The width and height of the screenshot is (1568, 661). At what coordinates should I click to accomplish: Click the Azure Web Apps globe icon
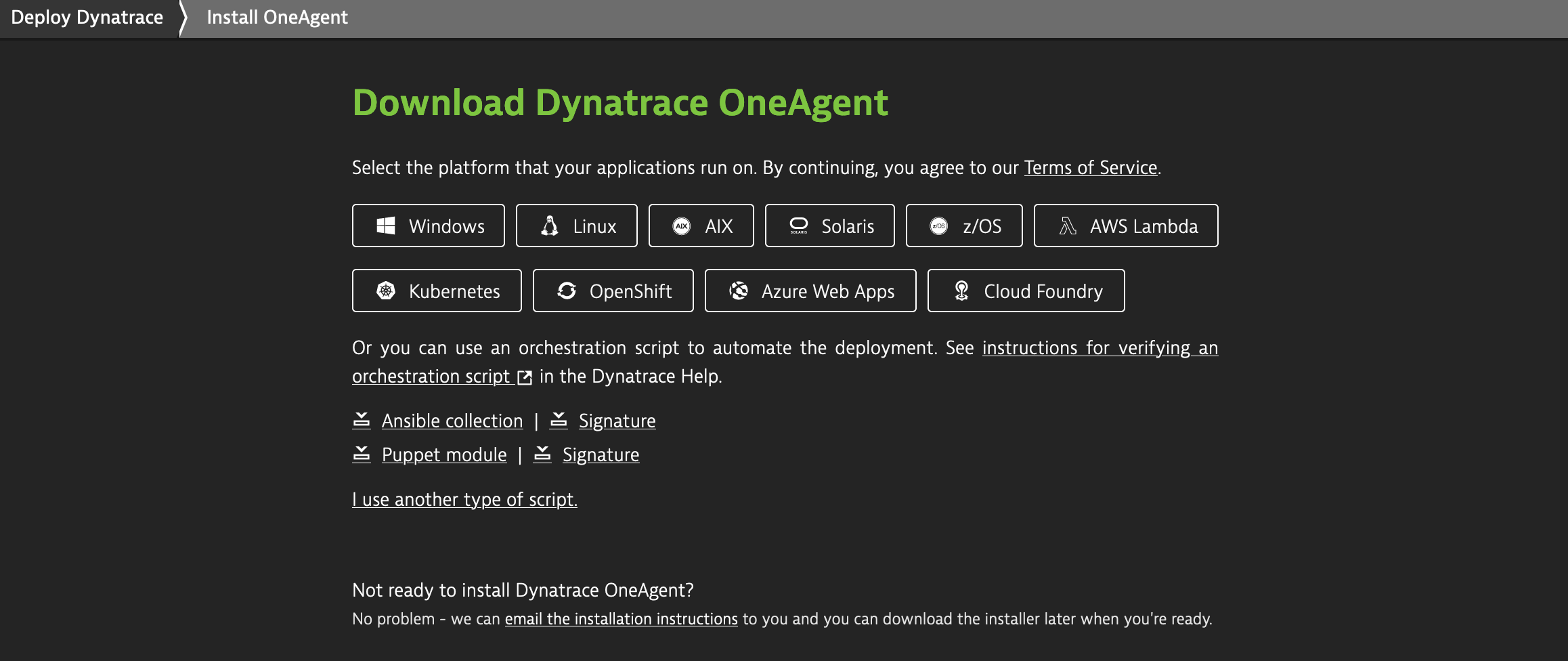pyautogui.click(x=739, y=291)
